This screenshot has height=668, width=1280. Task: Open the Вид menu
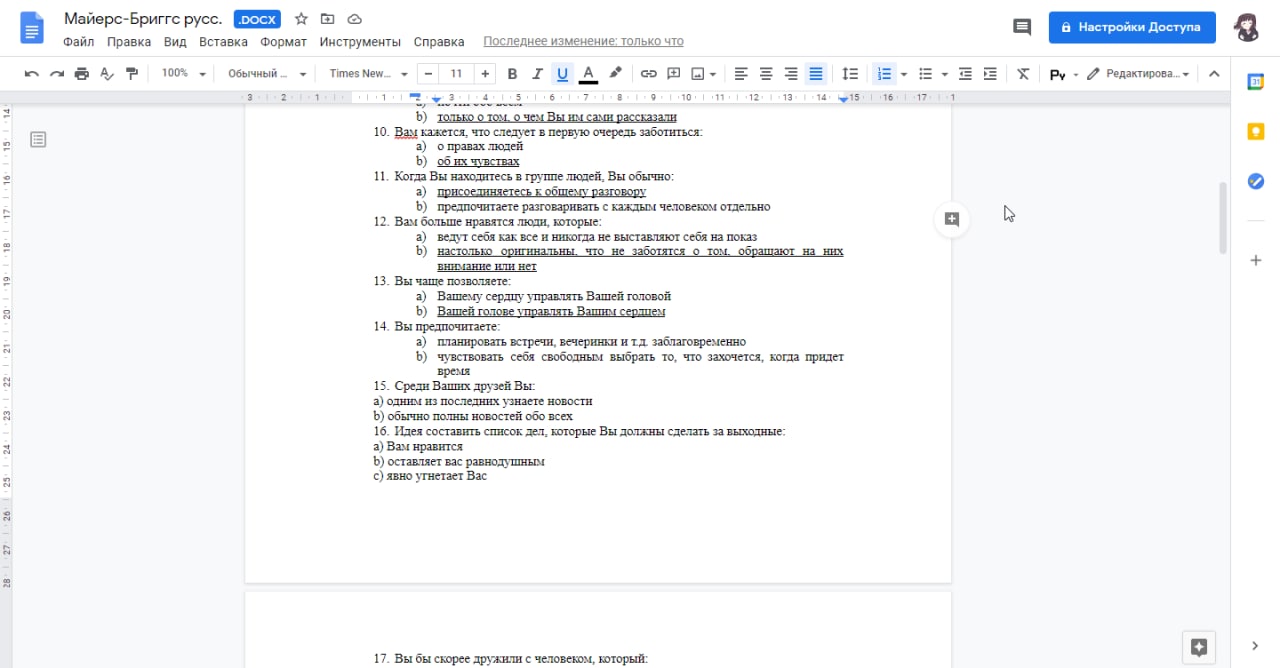click(175, 42)
